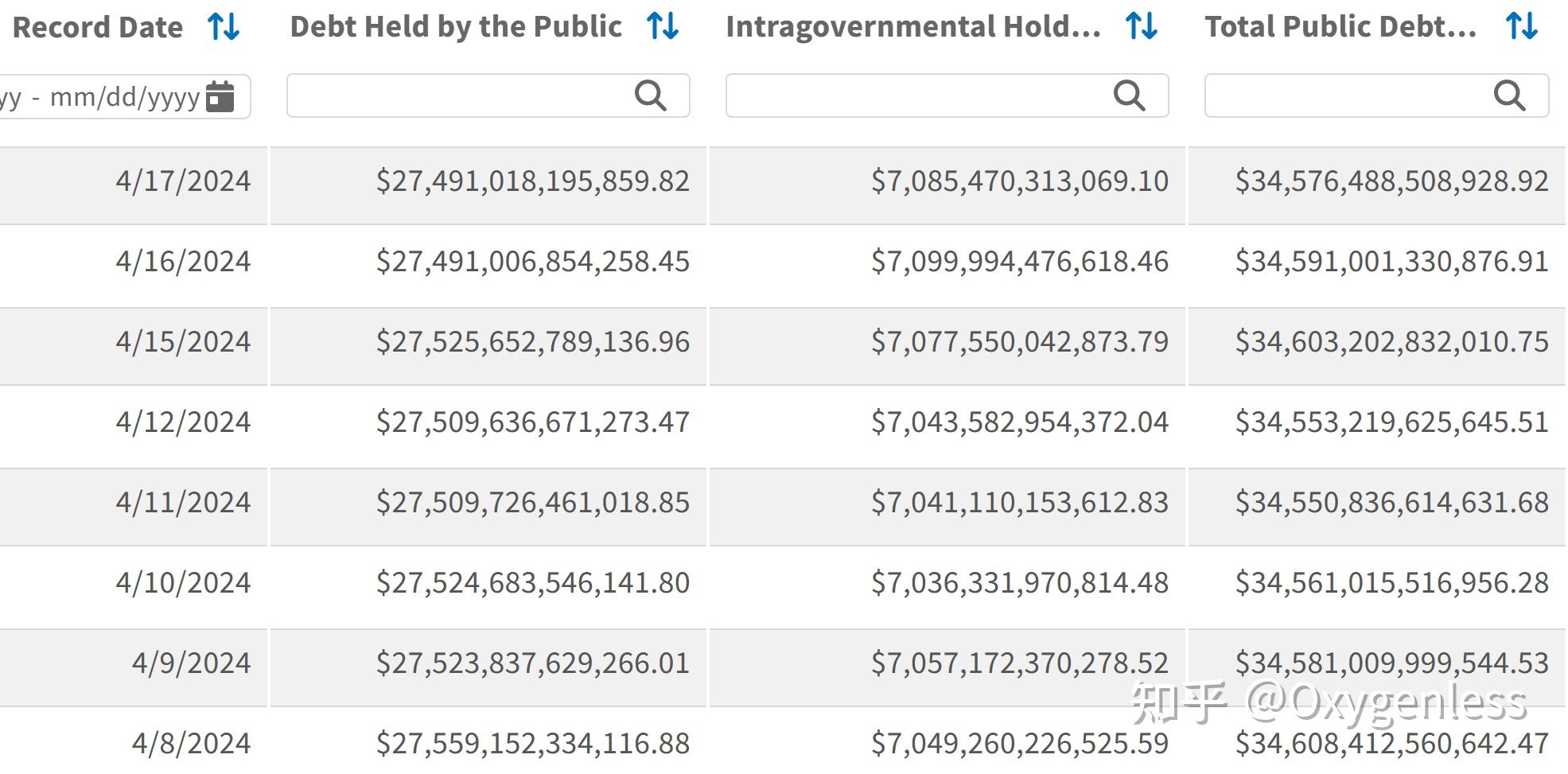
Task: Open the Record Date calendar picker
Action: [220, 96]
